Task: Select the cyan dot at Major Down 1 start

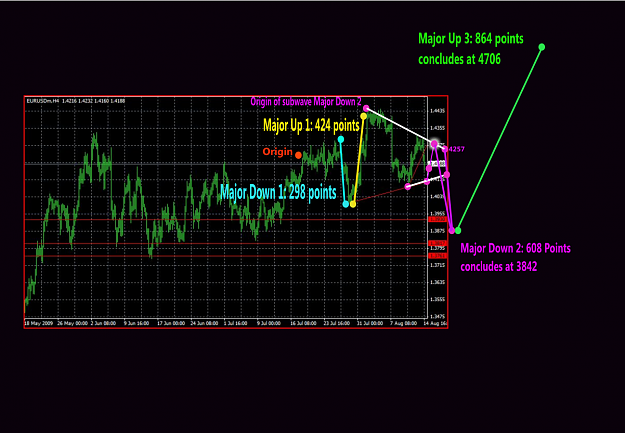Action: (x=341, y=139)
